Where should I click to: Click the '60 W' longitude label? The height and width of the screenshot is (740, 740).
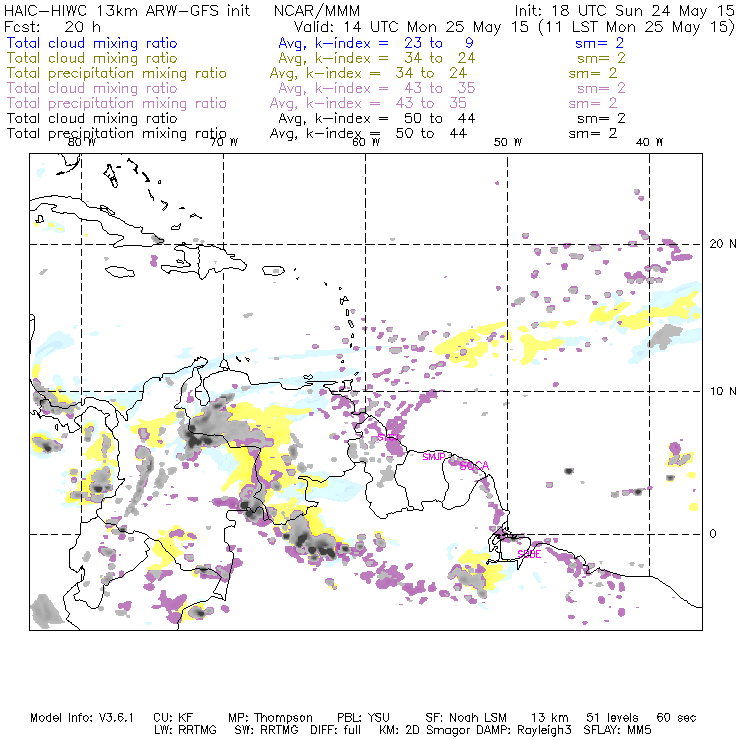point(366,142)
